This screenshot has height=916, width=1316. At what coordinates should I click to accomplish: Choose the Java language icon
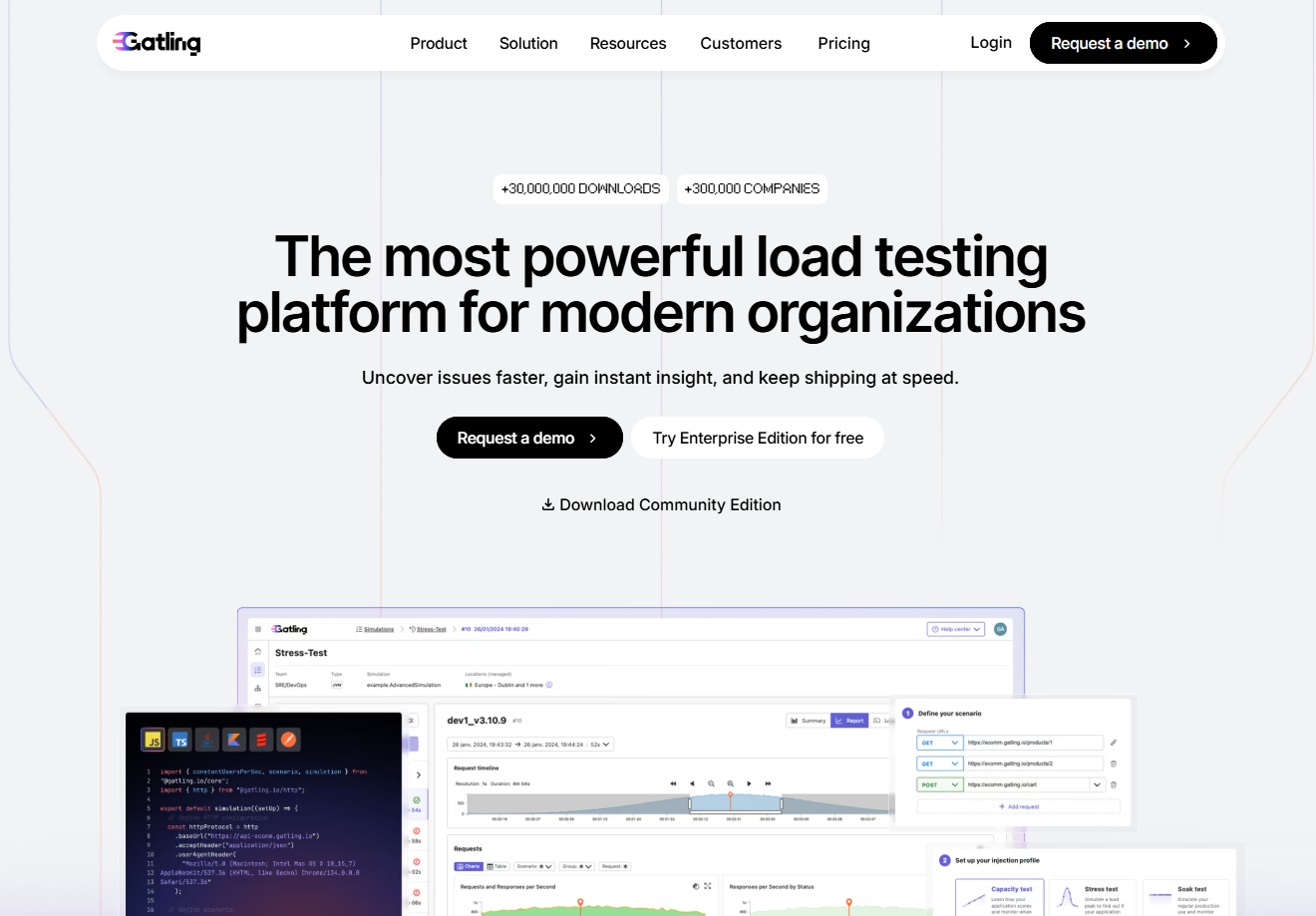(207, 741)
